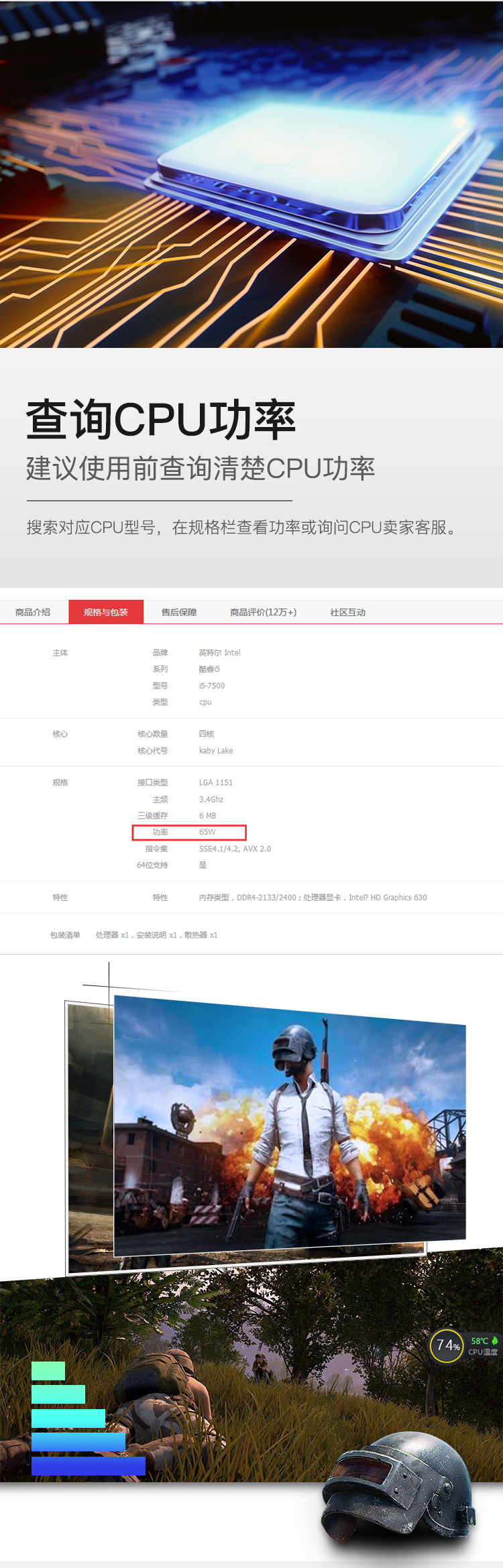Click the 三级缓存 label

pos(153,816)
